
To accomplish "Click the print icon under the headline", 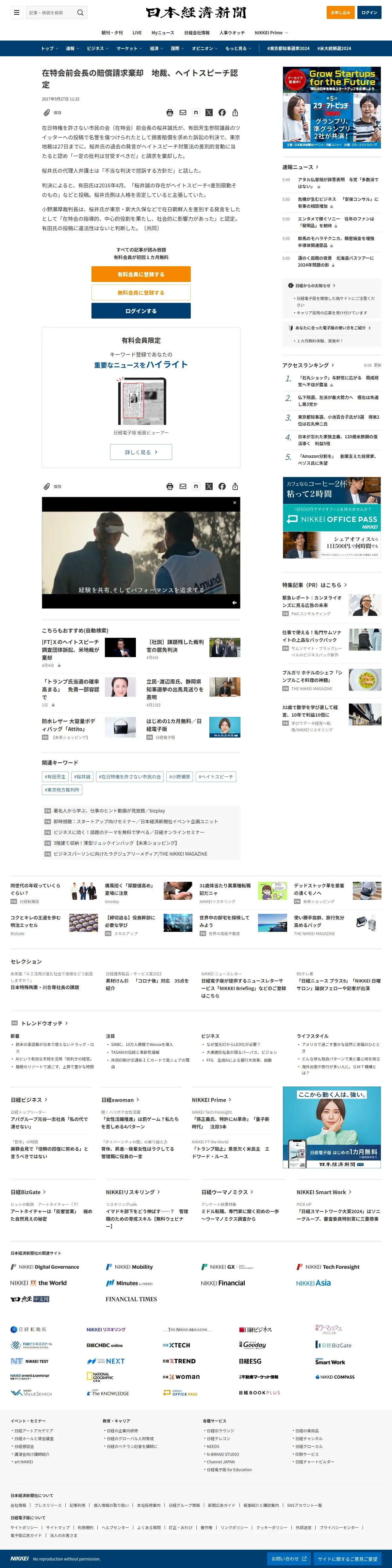I will 170,113.
